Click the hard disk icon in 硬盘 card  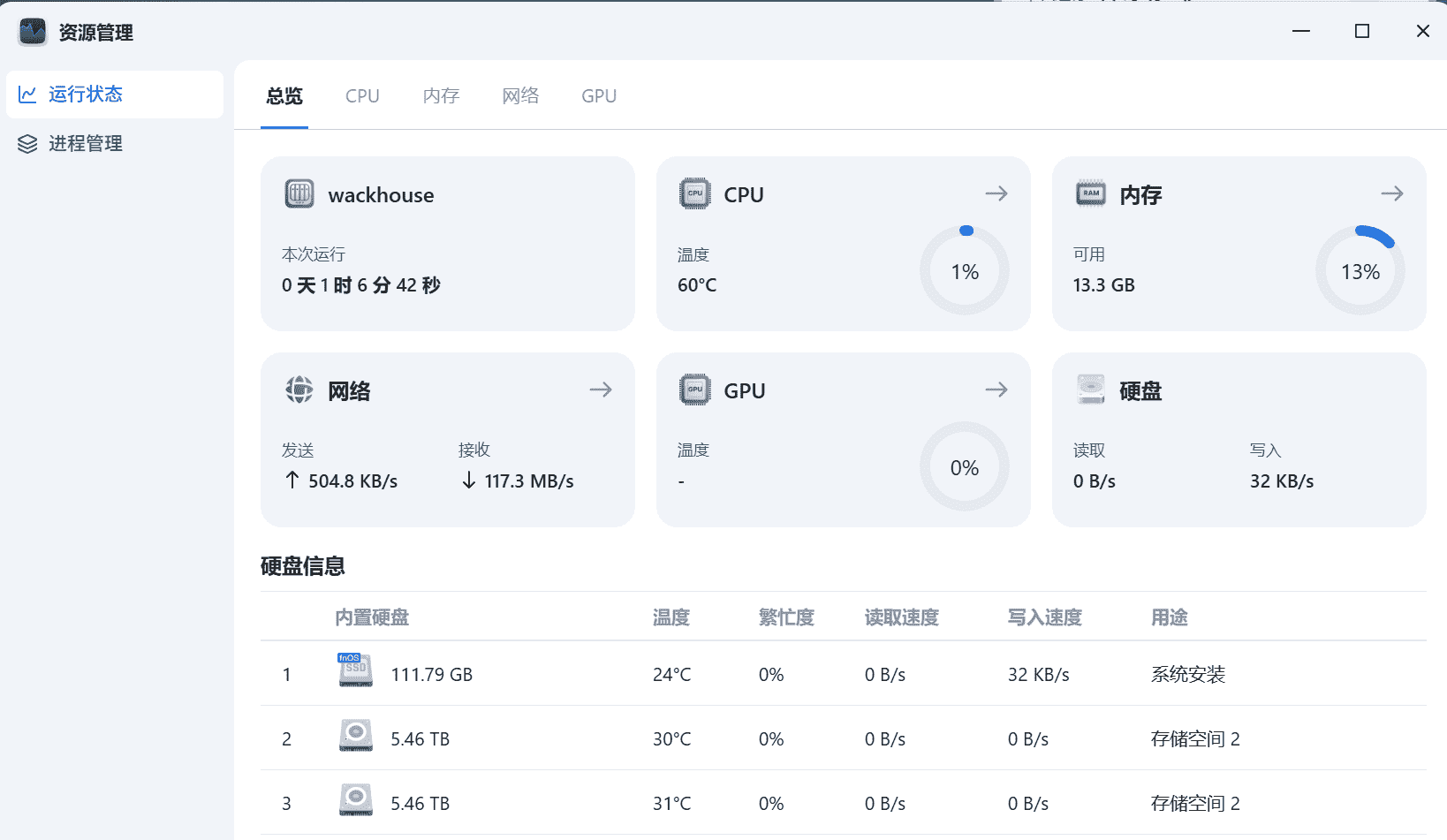click(1091, 390)
